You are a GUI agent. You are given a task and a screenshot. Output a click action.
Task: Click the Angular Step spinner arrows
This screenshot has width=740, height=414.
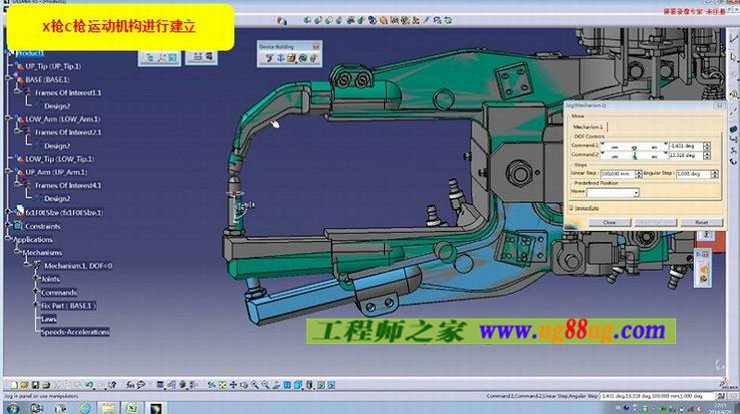pyautogui.click(x=715, y=173)
